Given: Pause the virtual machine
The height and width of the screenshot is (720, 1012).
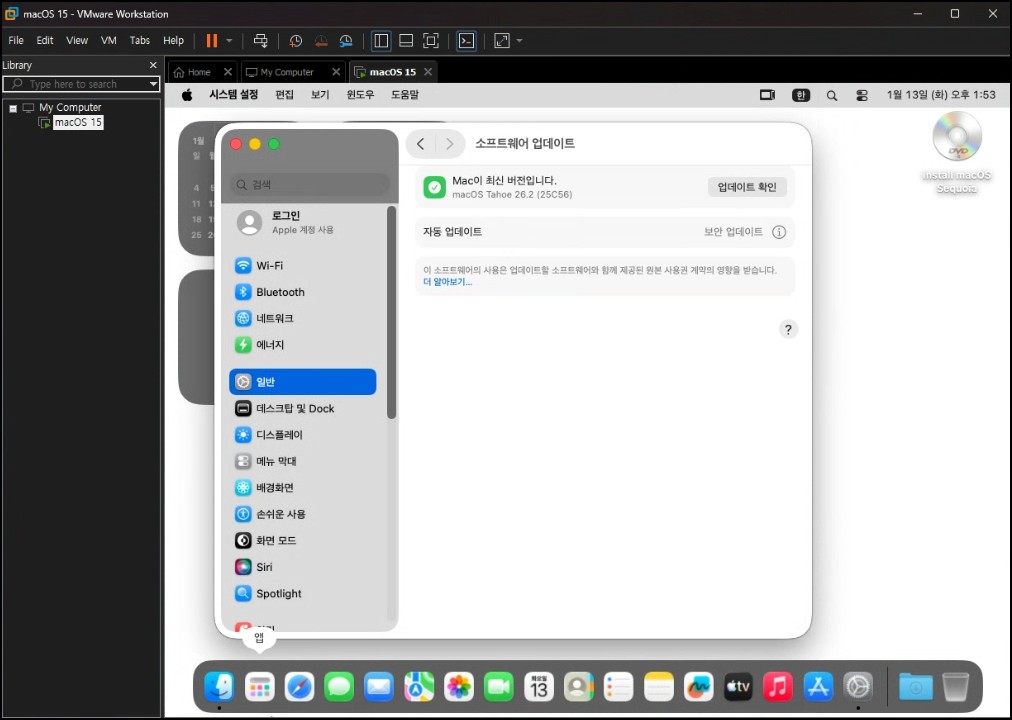Looking at the screenshot, I should tap(212, 41).
